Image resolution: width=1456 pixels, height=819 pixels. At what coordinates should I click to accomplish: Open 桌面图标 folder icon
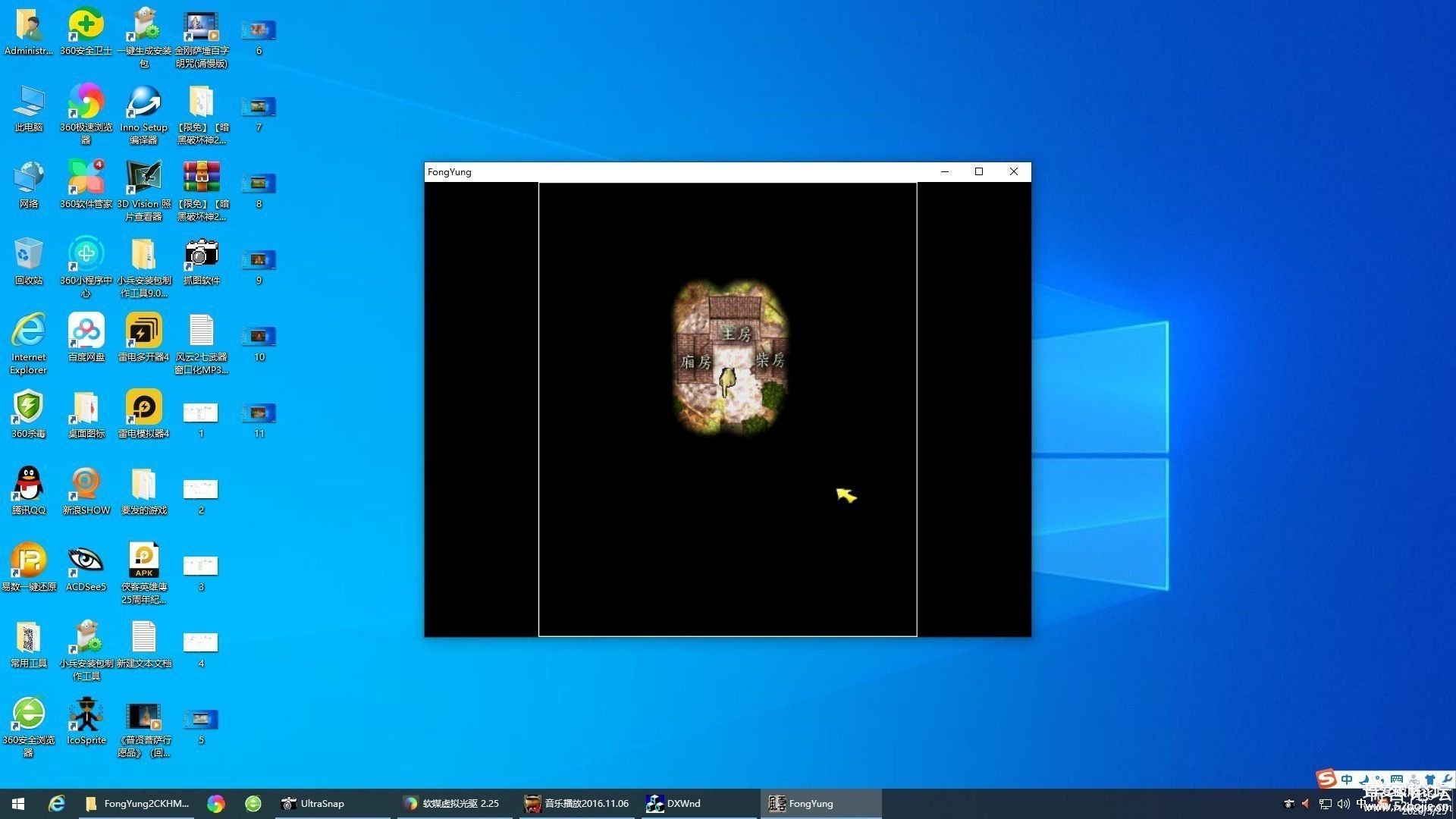[86, 415]
